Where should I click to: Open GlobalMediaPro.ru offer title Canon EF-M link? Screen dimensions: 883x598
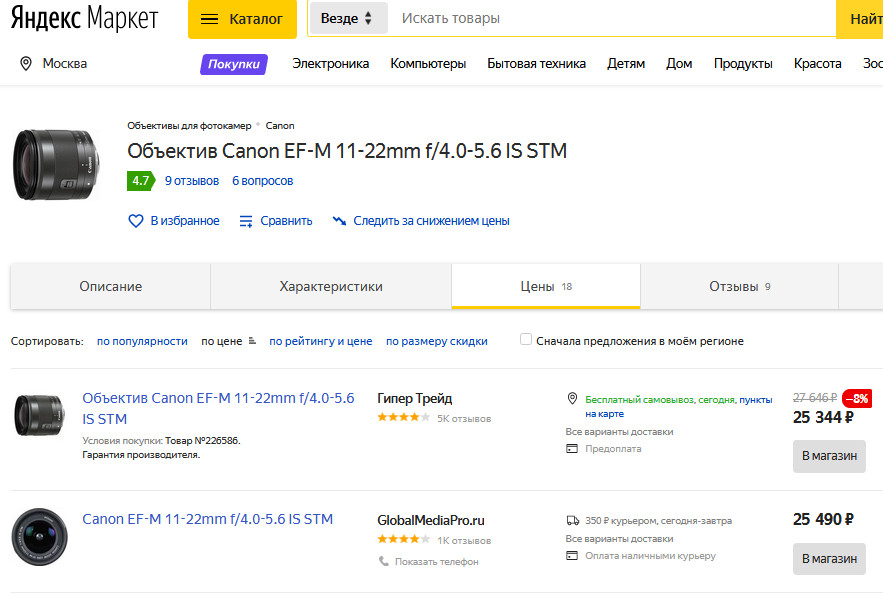[208, 519]
